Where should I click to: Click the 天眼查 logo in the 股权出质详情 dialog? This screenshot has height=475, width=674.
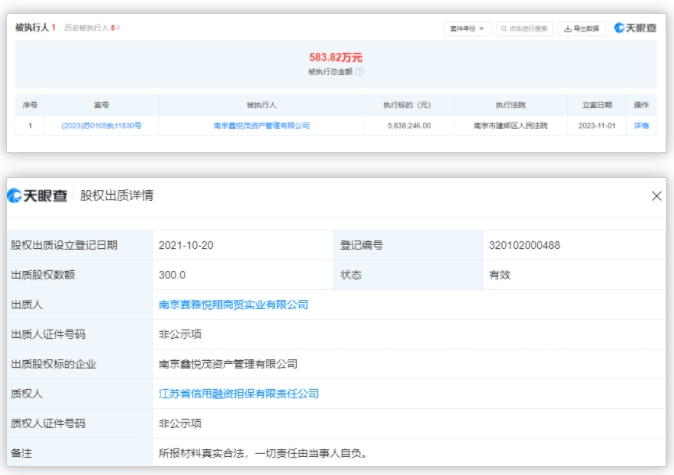pos(37,196)
